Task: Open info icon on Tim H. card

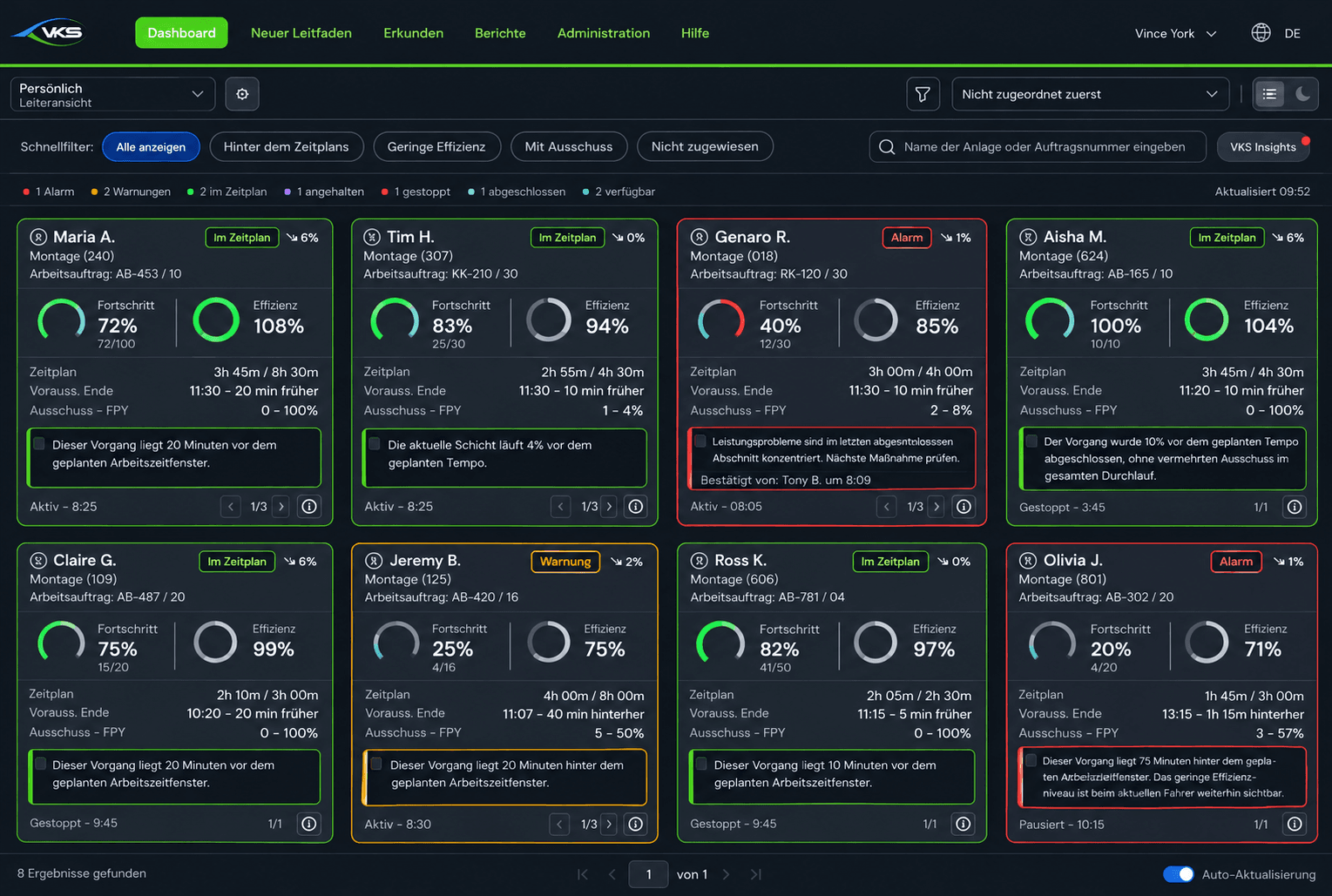Action: pyautogui.click(x=636, y=506)
